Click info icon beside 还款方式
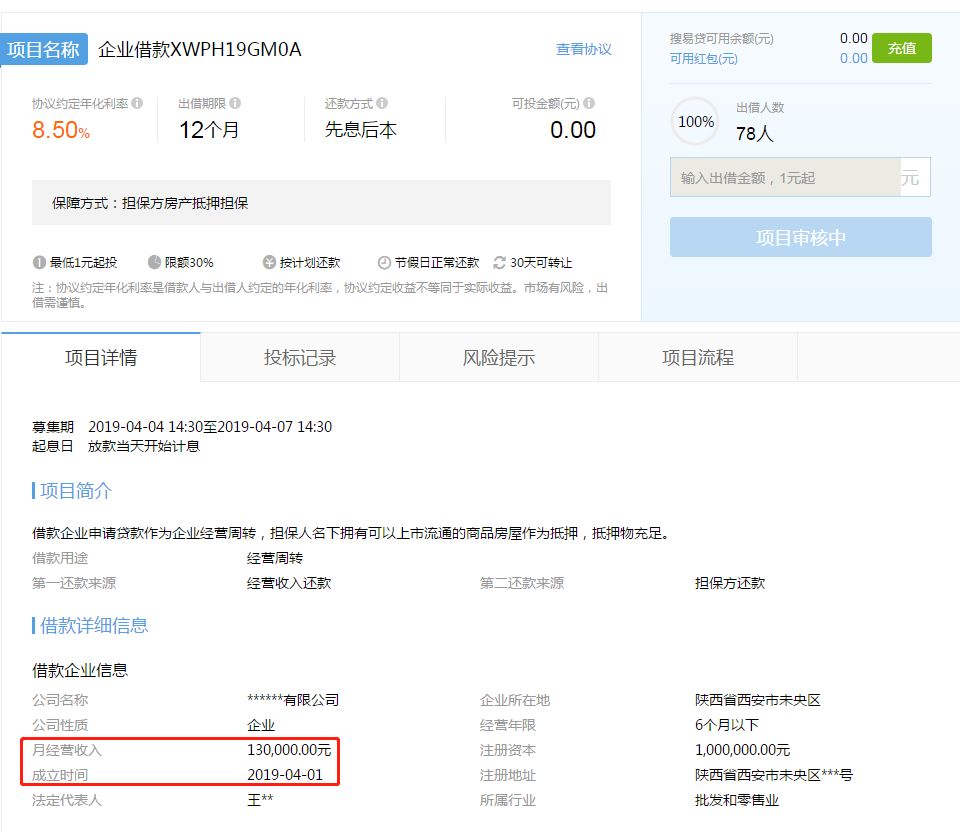Screen dimensions: 960x832 pyautogui.click(x=382, y=103)
